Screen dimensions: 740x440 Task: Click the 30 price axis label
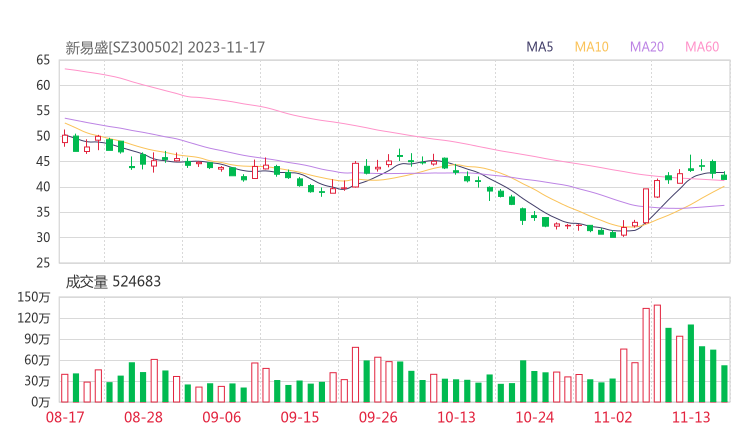click(x=43, y=237)
